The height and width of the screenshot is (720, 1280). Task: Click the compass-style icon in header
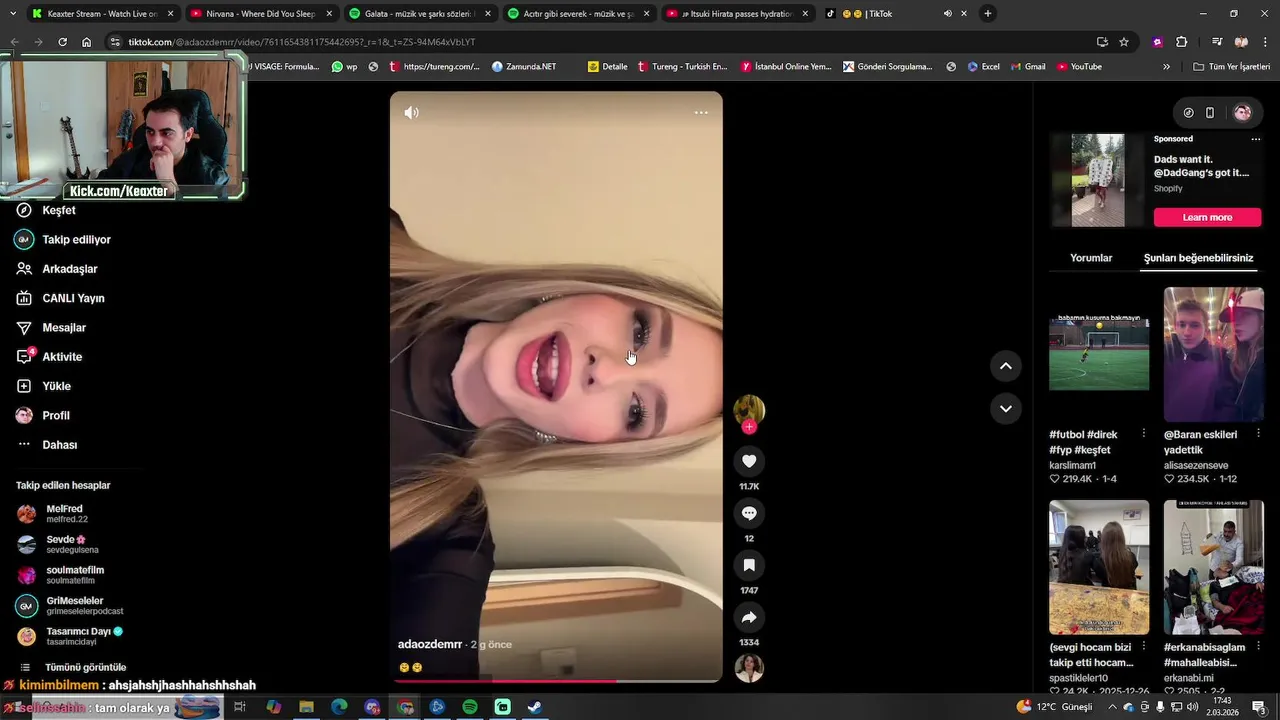[1188, 113]
